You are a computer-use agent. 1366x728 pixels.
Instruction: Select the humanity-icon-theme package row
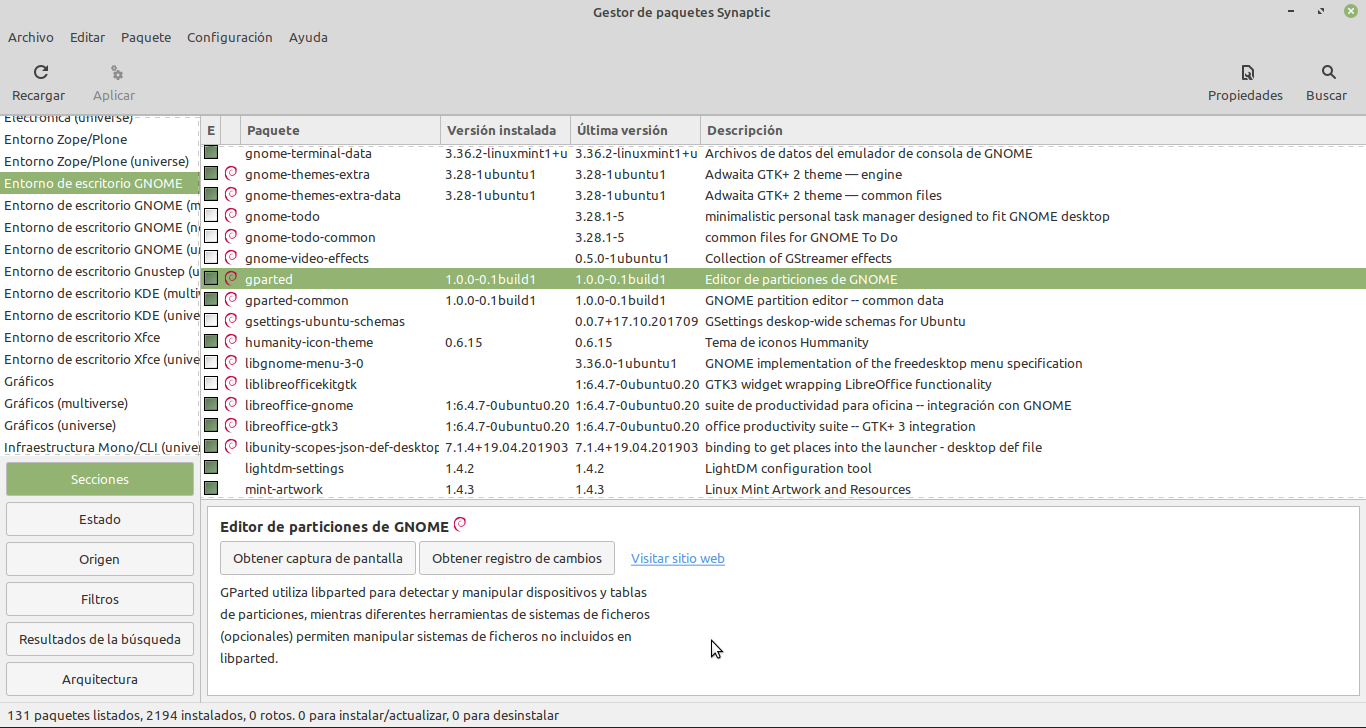(x=781, y=342)
